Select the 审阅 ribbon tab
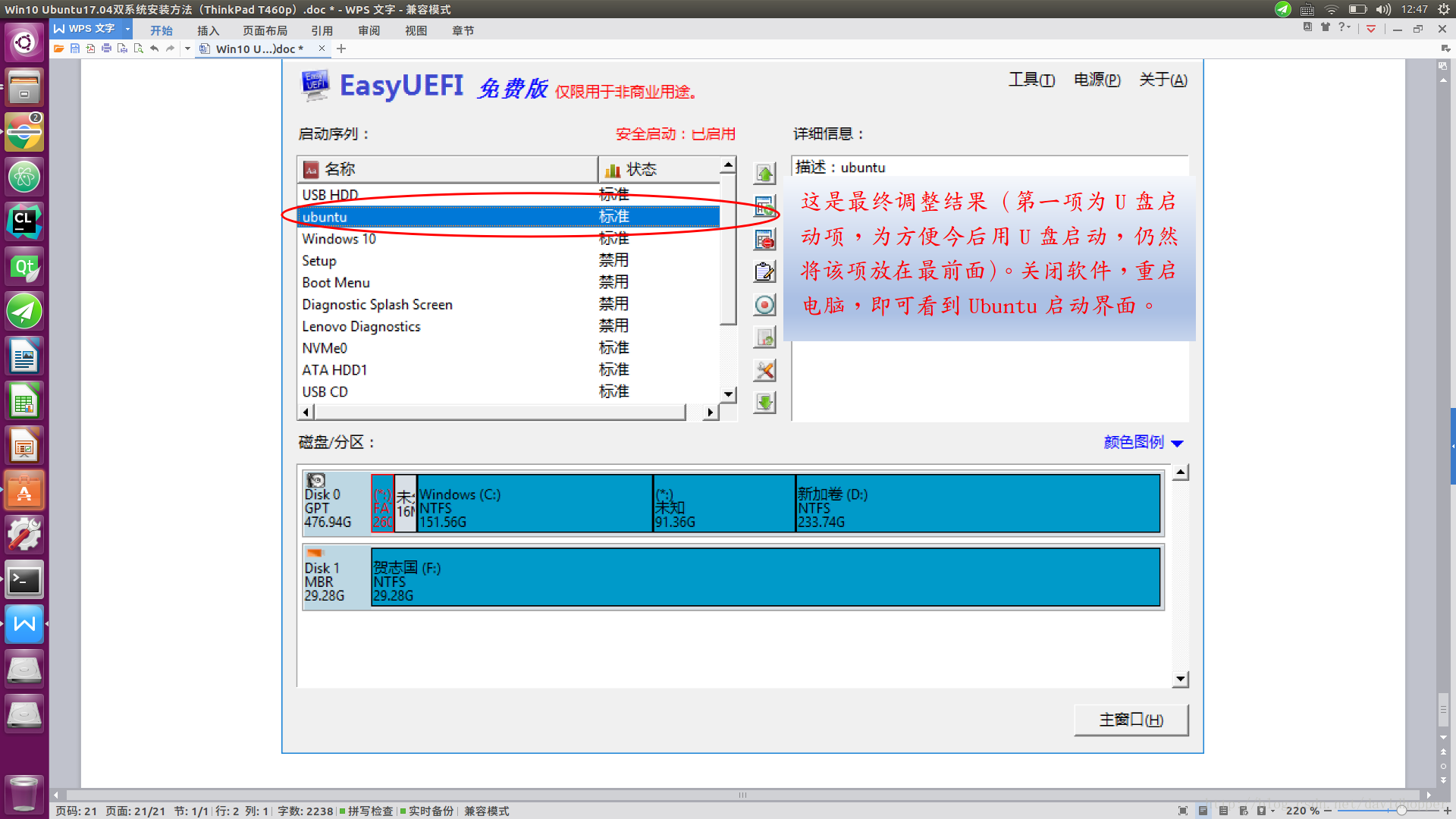 (369, 30)
